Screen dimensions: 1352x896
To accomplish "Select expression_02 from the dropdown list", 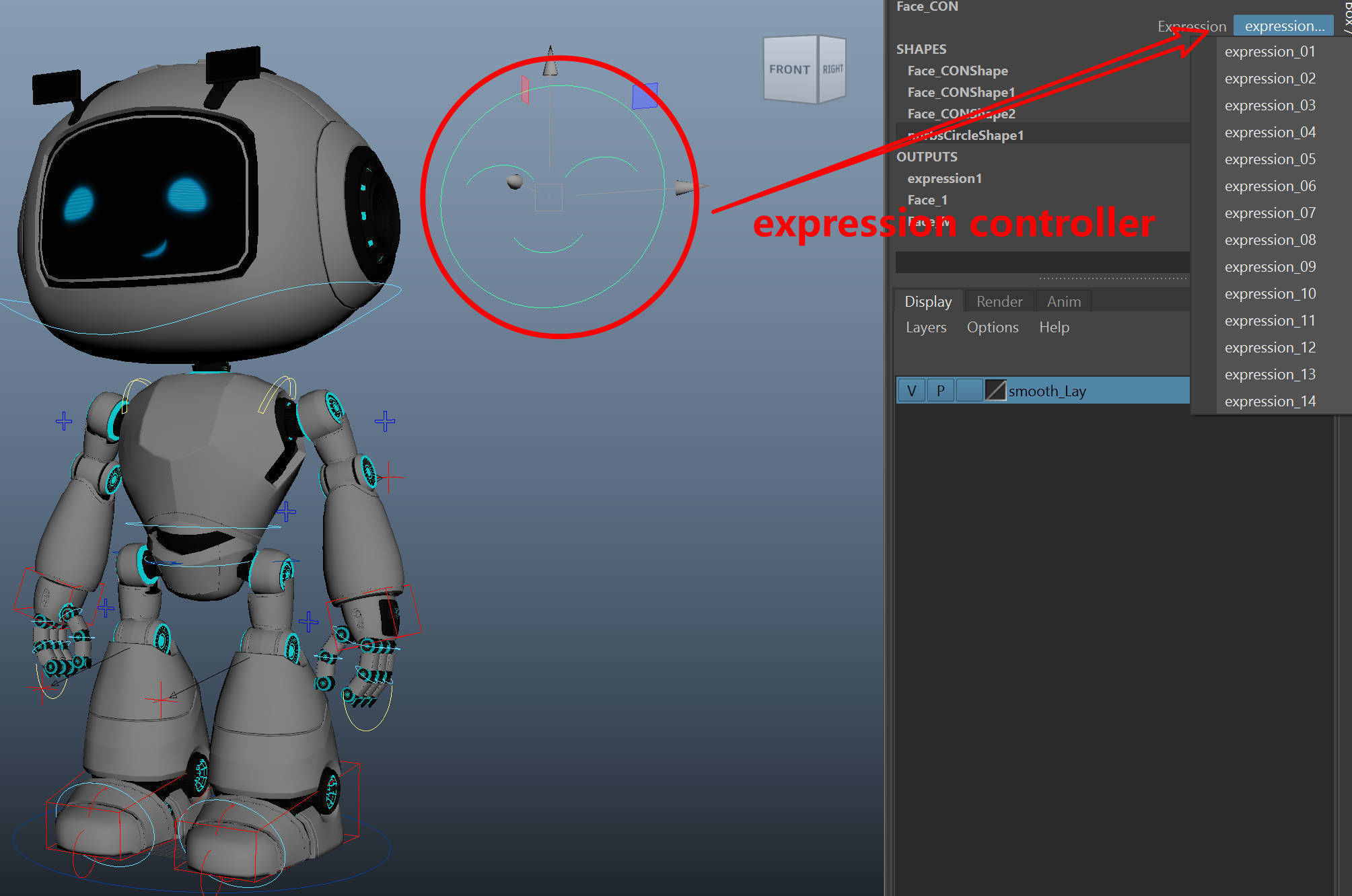I will [1269, 79].
